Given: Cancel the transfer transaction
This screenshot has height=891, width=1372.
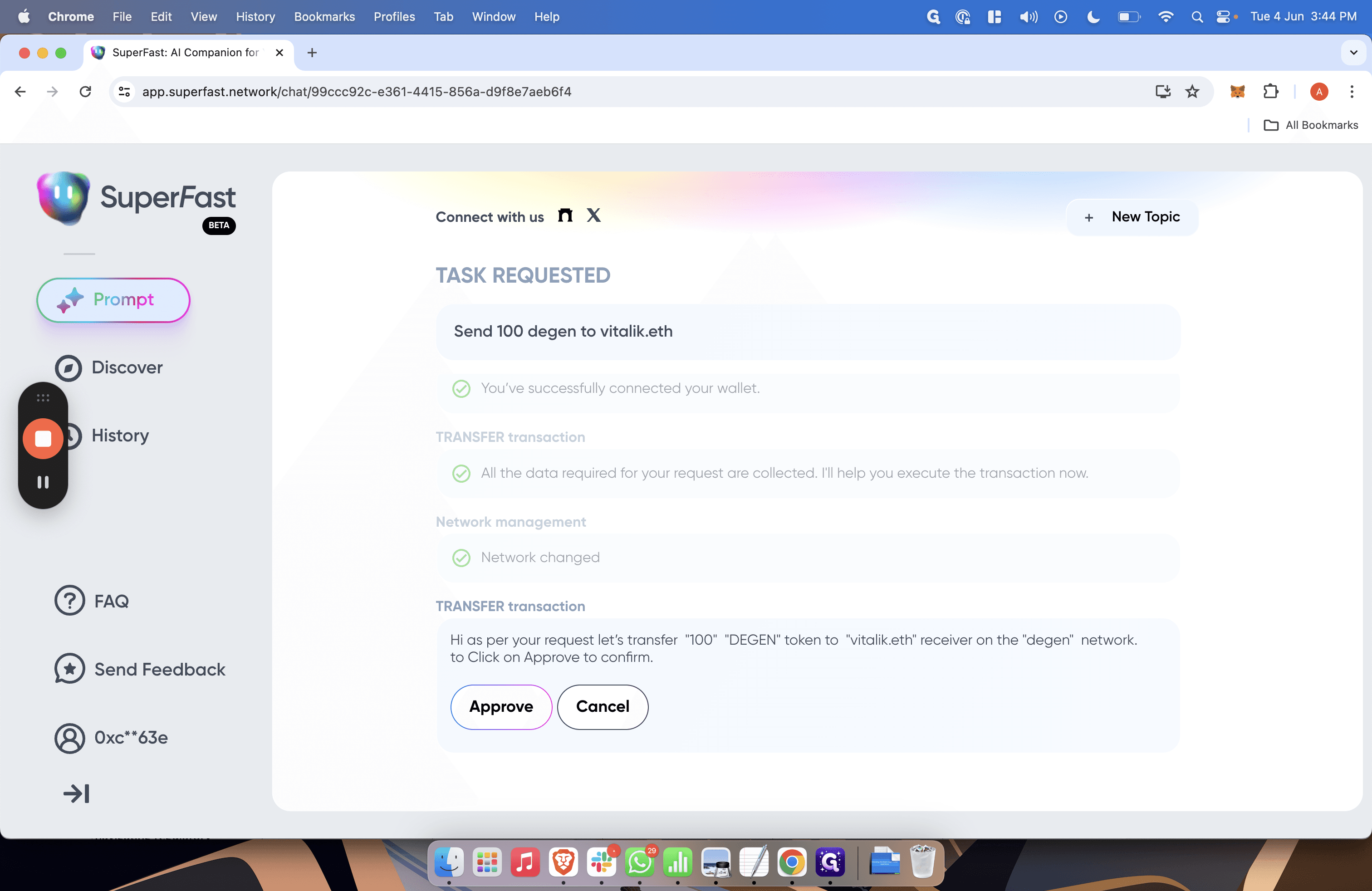Looking at the screenshot, I should pyautogui.click(x=603, y=706).
